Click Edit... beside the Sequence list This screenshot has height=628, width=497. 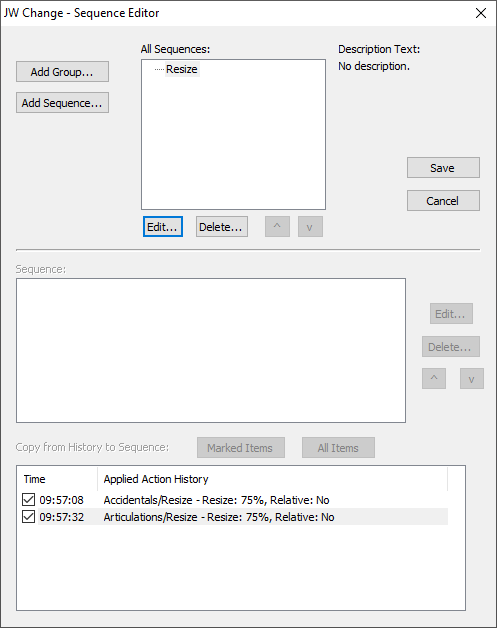coord(451,314)
